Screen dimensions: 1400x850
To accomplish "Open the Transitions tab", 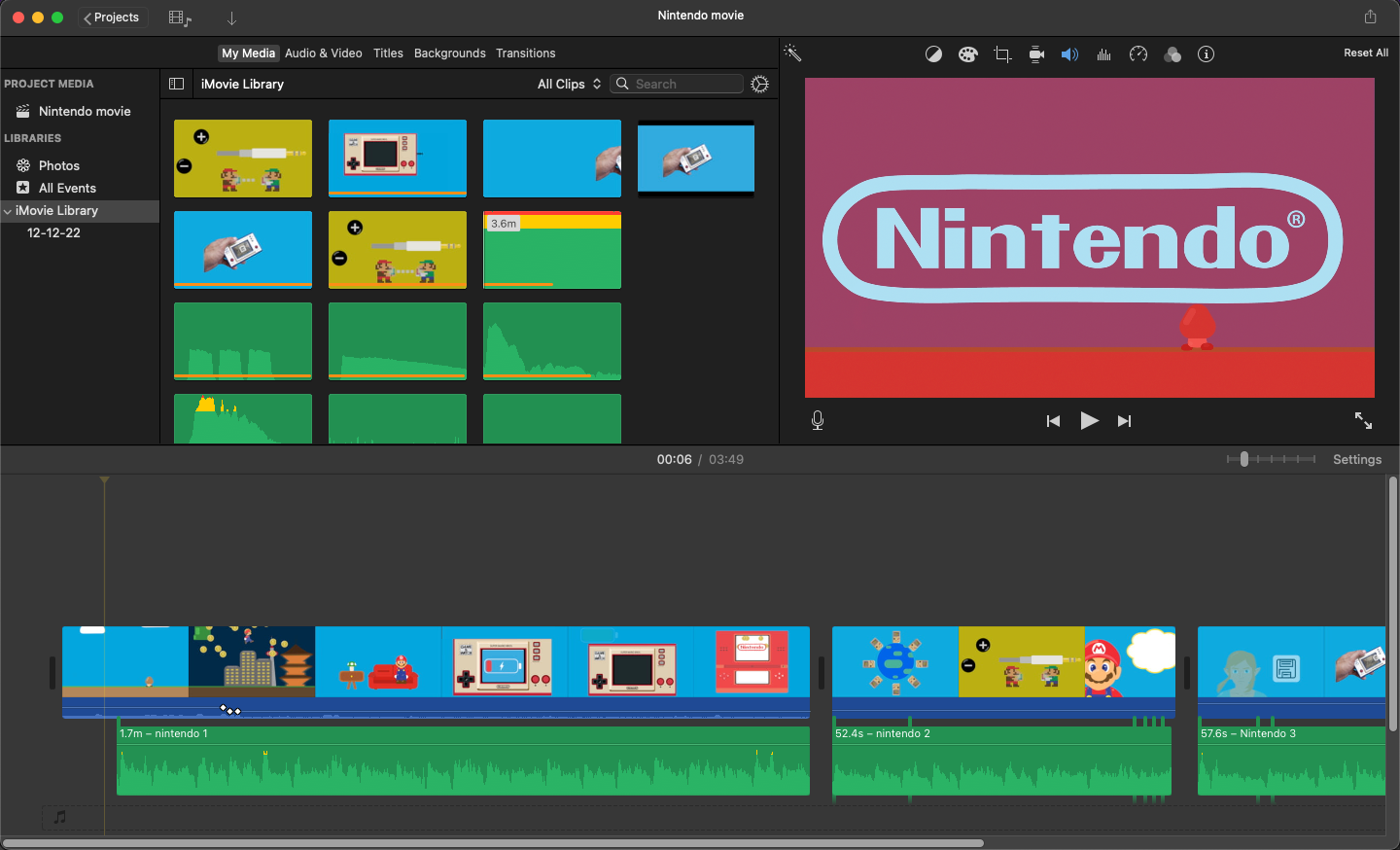I will click(526, 53).
